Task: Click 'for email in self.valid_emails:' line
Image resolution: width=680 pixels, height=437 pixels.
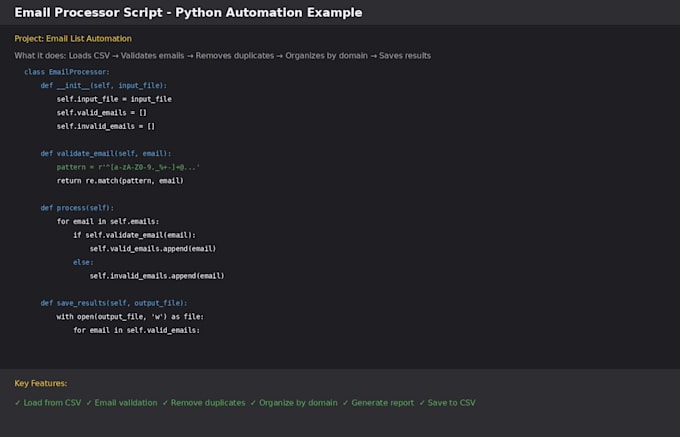Action: tap(137, 330)
